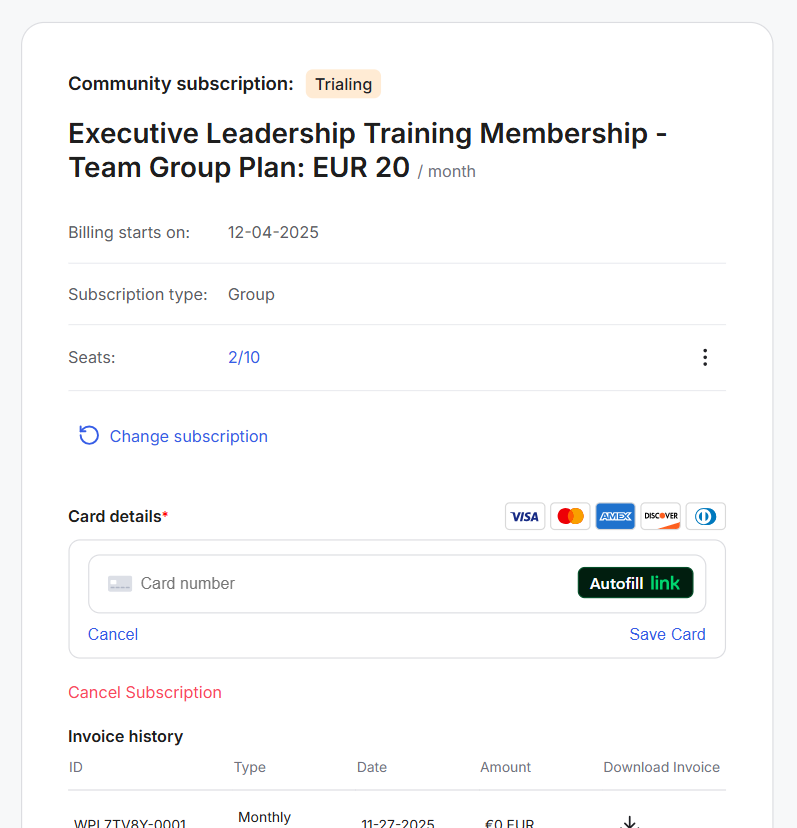797x828 pixels.
Task: Click the American Express icon
Action: coord(615,516)
